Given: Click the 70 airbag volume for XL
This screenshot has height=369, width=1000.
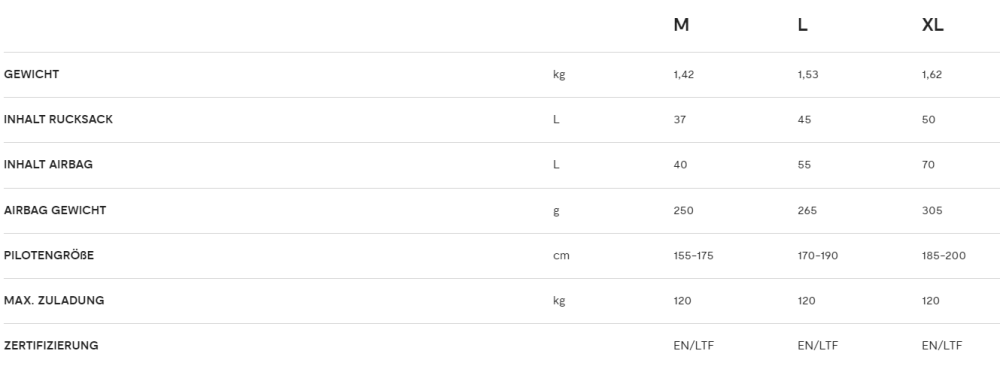Looking at the screenshot, I should click(x=928, y=165).
